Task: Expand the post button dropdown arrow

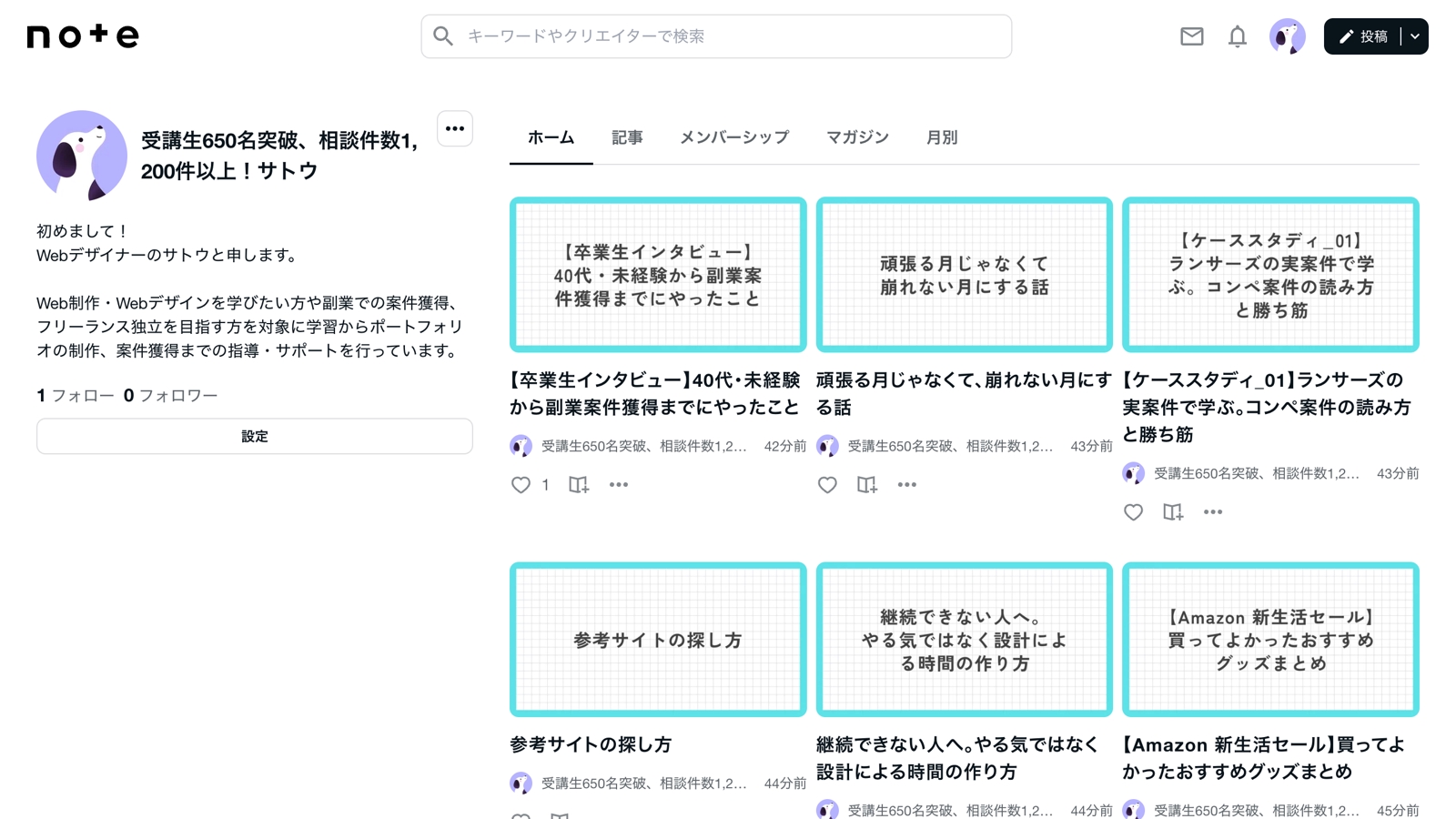Action: coord(1415,36)
